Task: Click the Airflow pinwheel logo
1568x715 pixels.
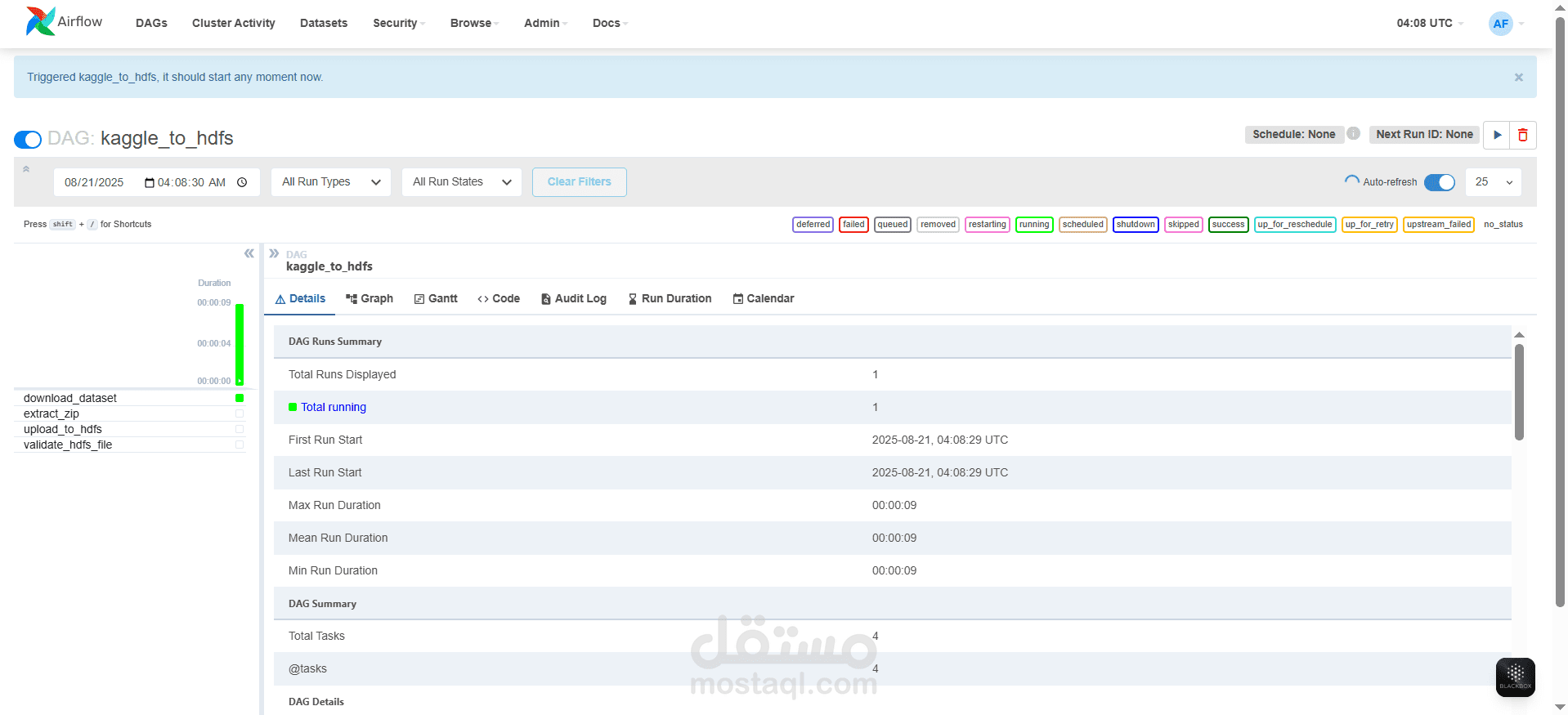Action: pyautogui.click(x=40, y=22)
